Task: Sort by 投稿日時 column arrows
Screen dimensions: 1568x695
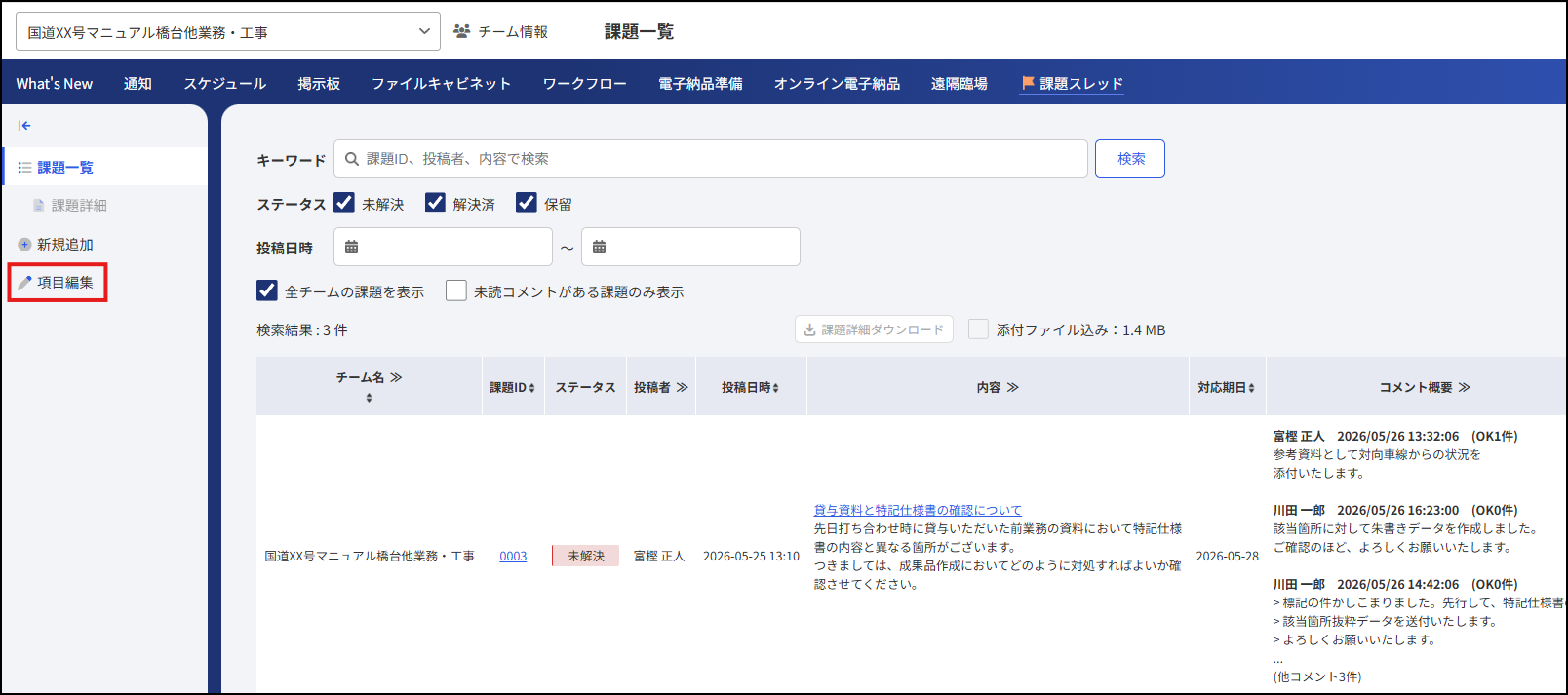Action: click(x=775, y=388)
